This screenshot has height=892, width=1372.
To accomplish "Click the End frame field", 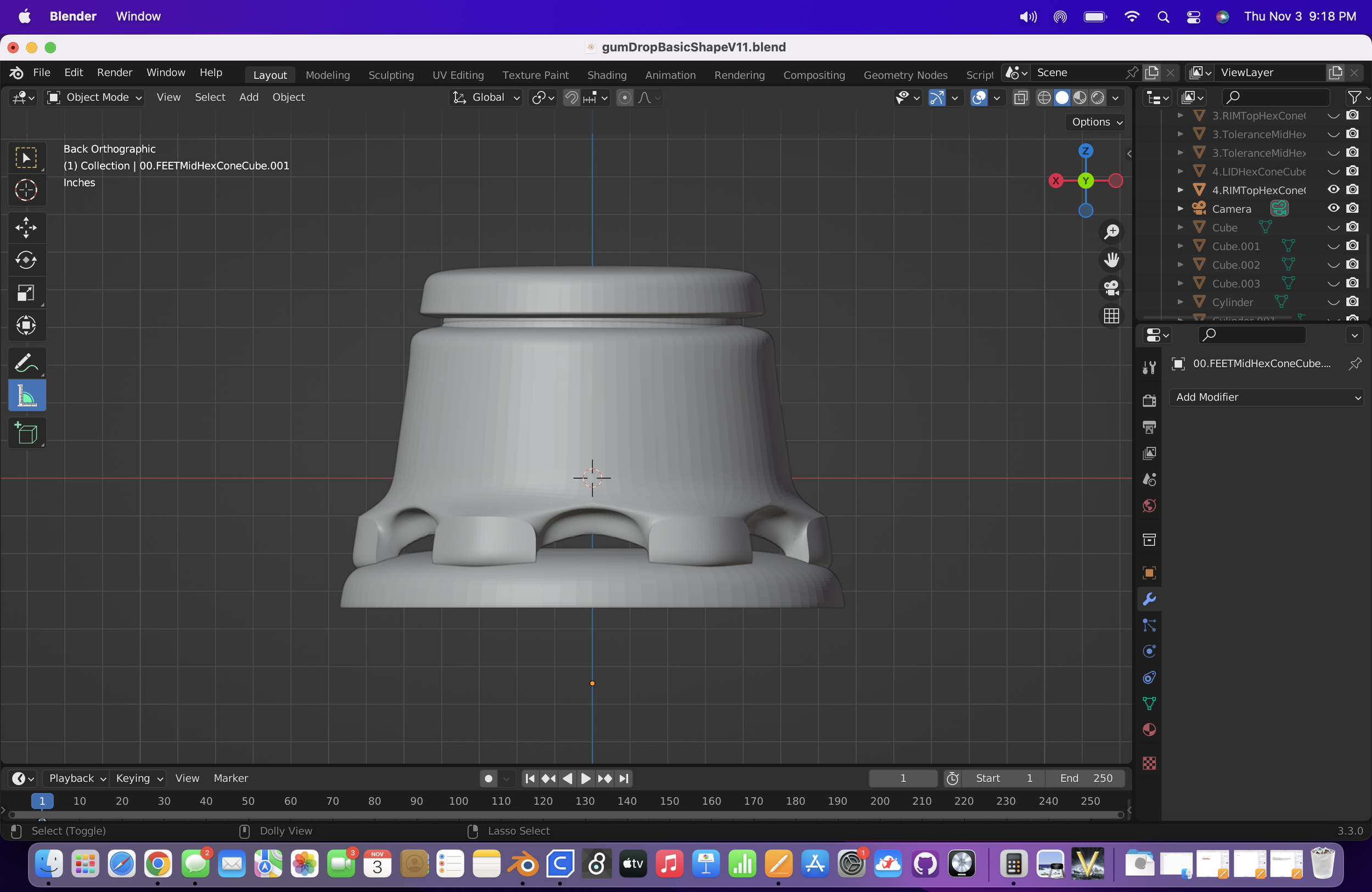I will (x=1086, y=778).
